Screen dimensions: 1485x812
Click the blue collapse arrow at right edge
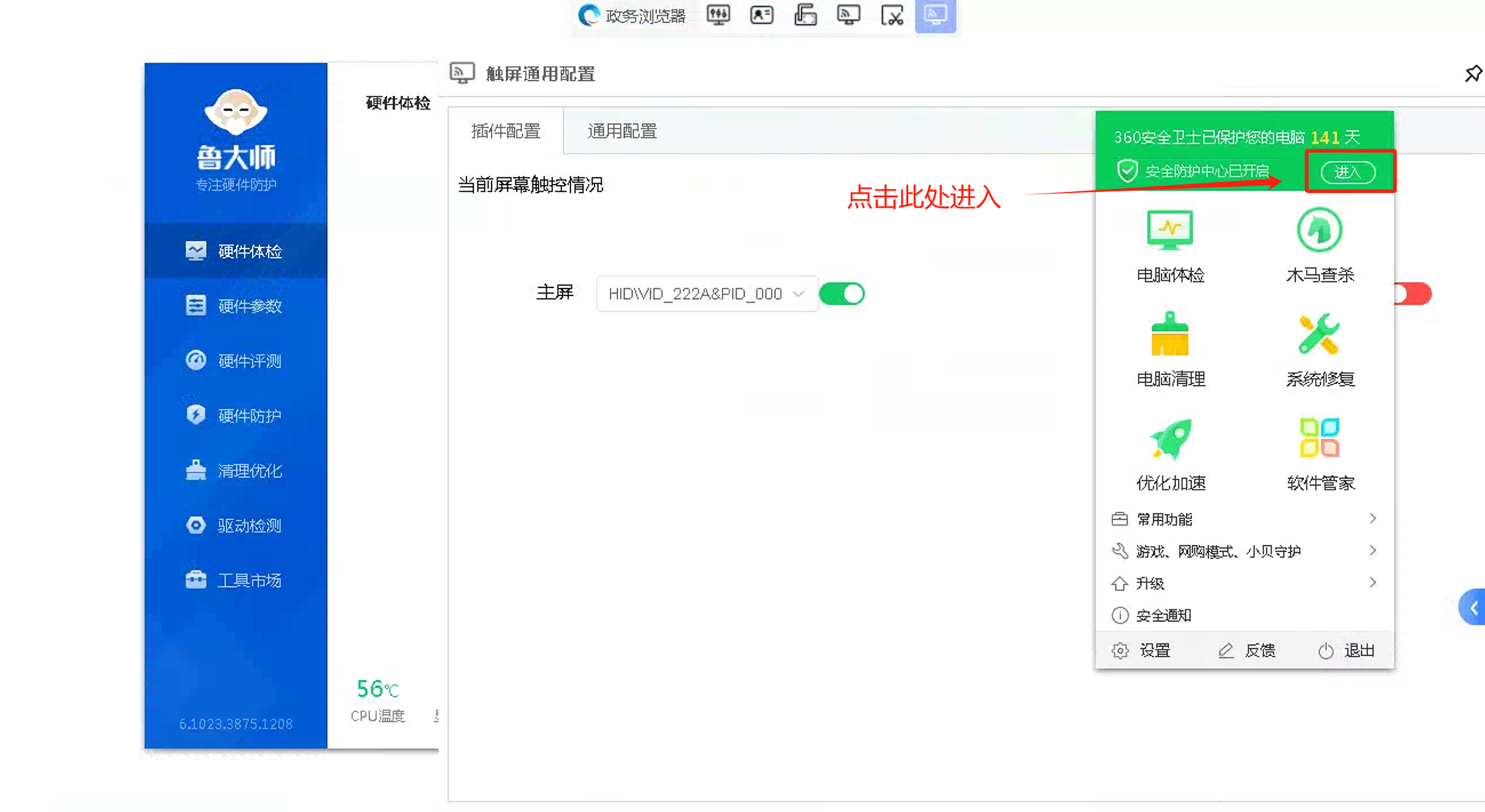click(x=1473, y=607)
